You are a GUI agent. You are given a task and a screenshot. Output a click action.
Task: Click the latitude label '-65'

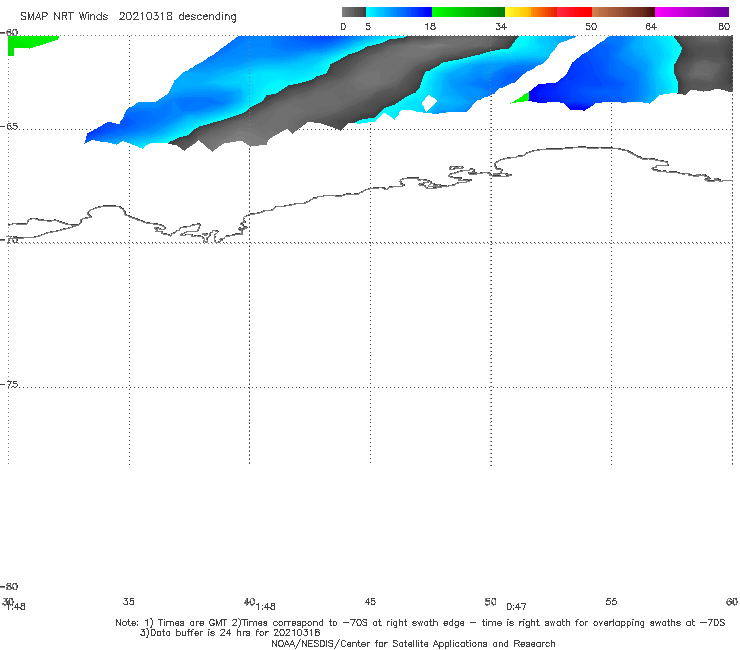point(9,127)
